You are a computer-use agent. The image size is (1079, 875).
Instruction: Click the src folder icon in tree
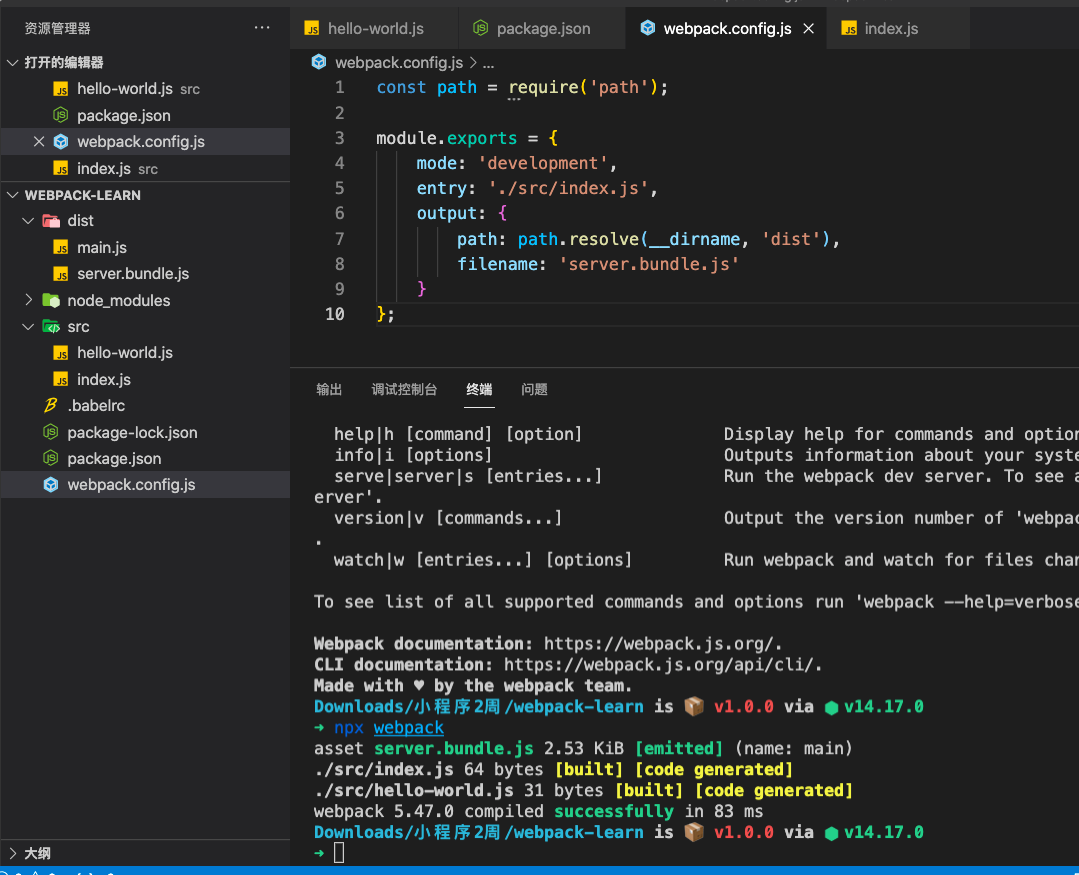[x=50, y=327]
